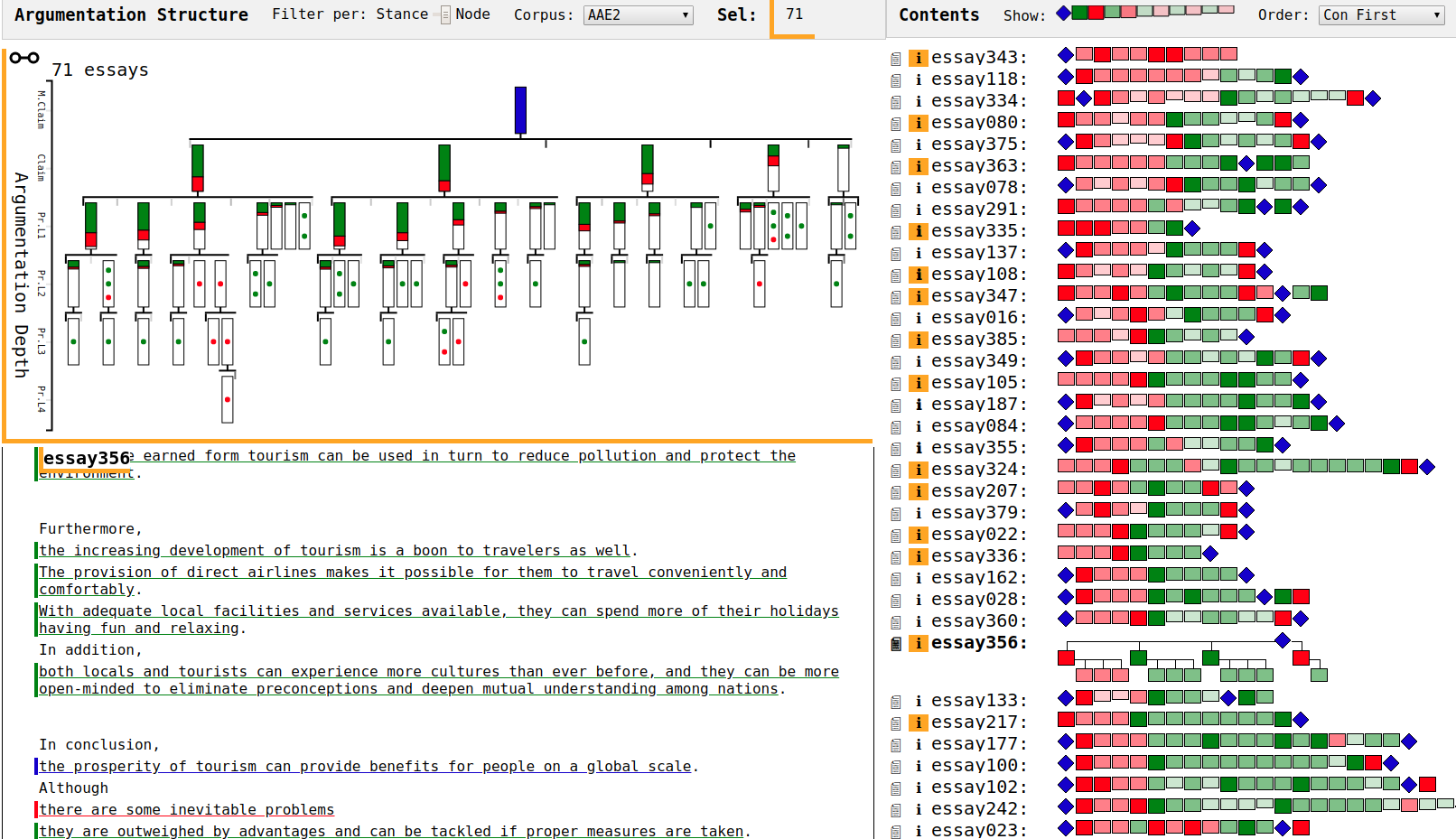Click highlighted info icon beside essay324
1456x839 pixels.
pyautogui.click(x=918, y=470)
